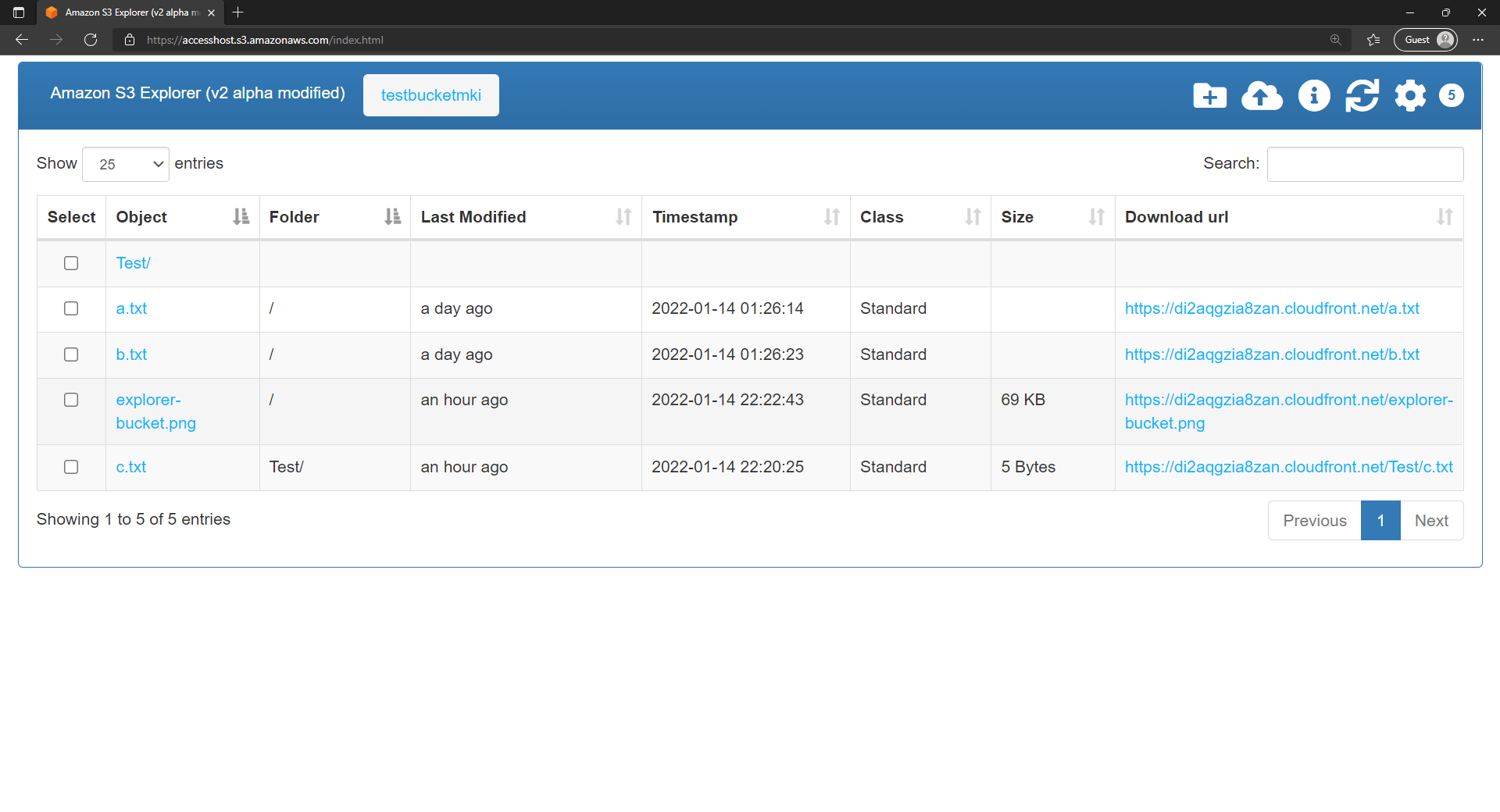The image size is (1500, 812).
Task: Tick the a.txt row checkbox
Action: coord(71,308)
